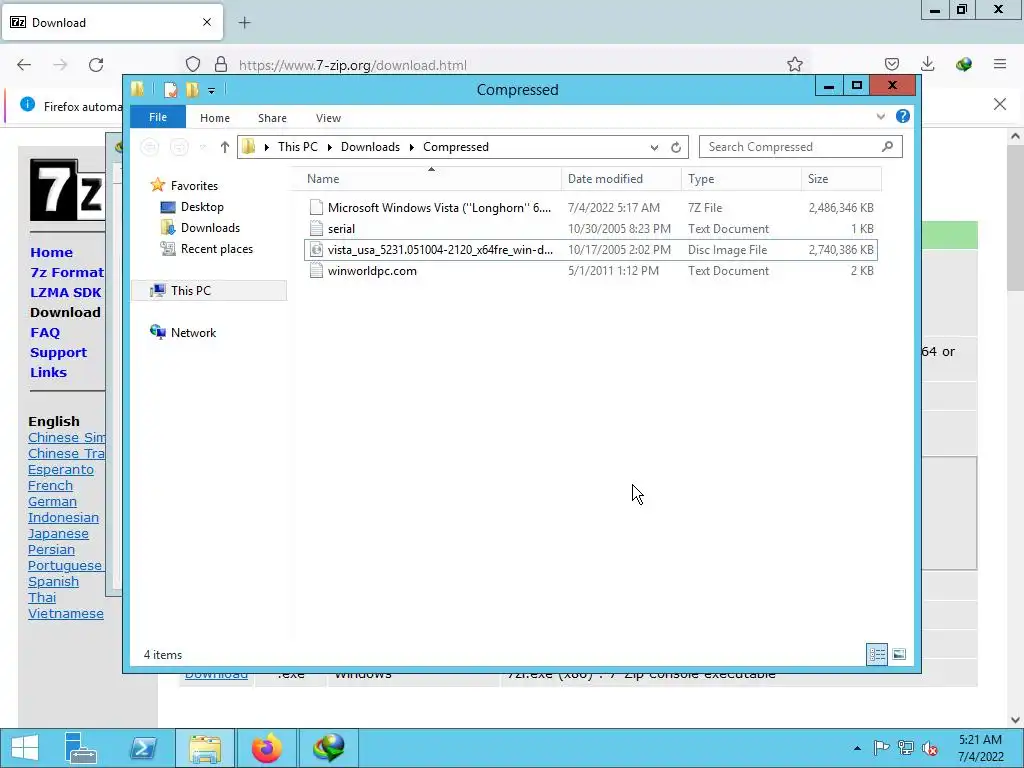Click the Explorer Back navigation arrow
Screen dimensions: 1024x768
[150, 147]
